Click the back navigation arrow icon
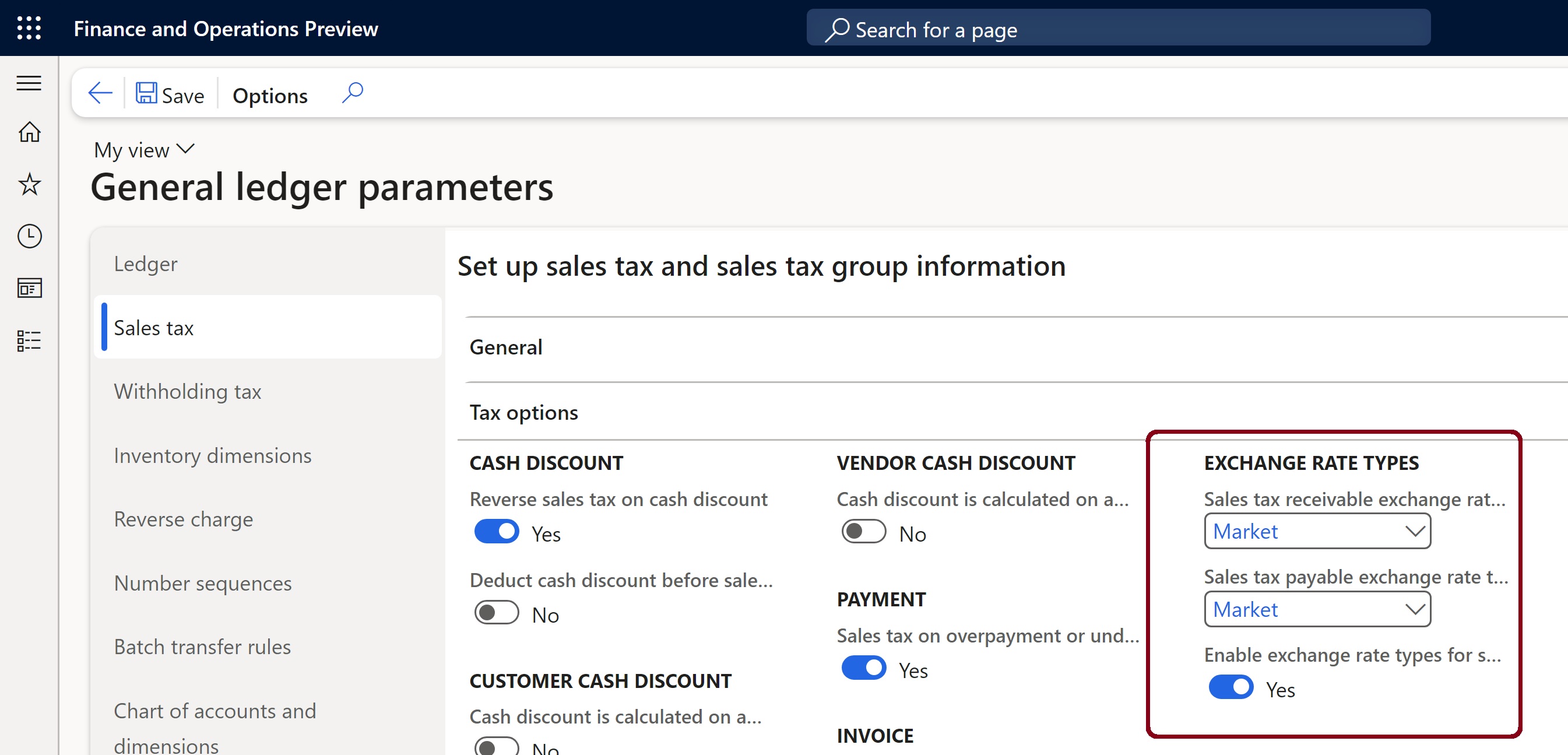The width and height of the screenshot is (1568, 755). coord(99,94)
